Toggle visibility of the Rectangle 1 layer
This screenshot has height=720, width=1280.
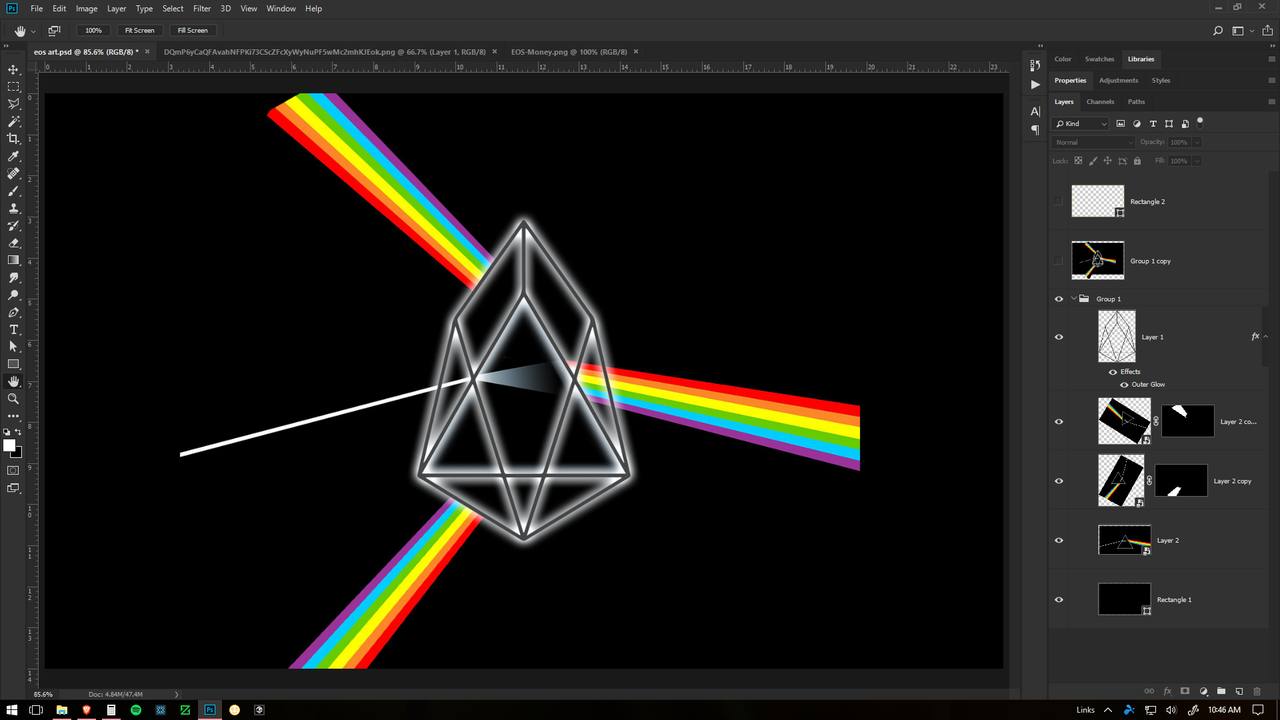(x=1058, y=599)
